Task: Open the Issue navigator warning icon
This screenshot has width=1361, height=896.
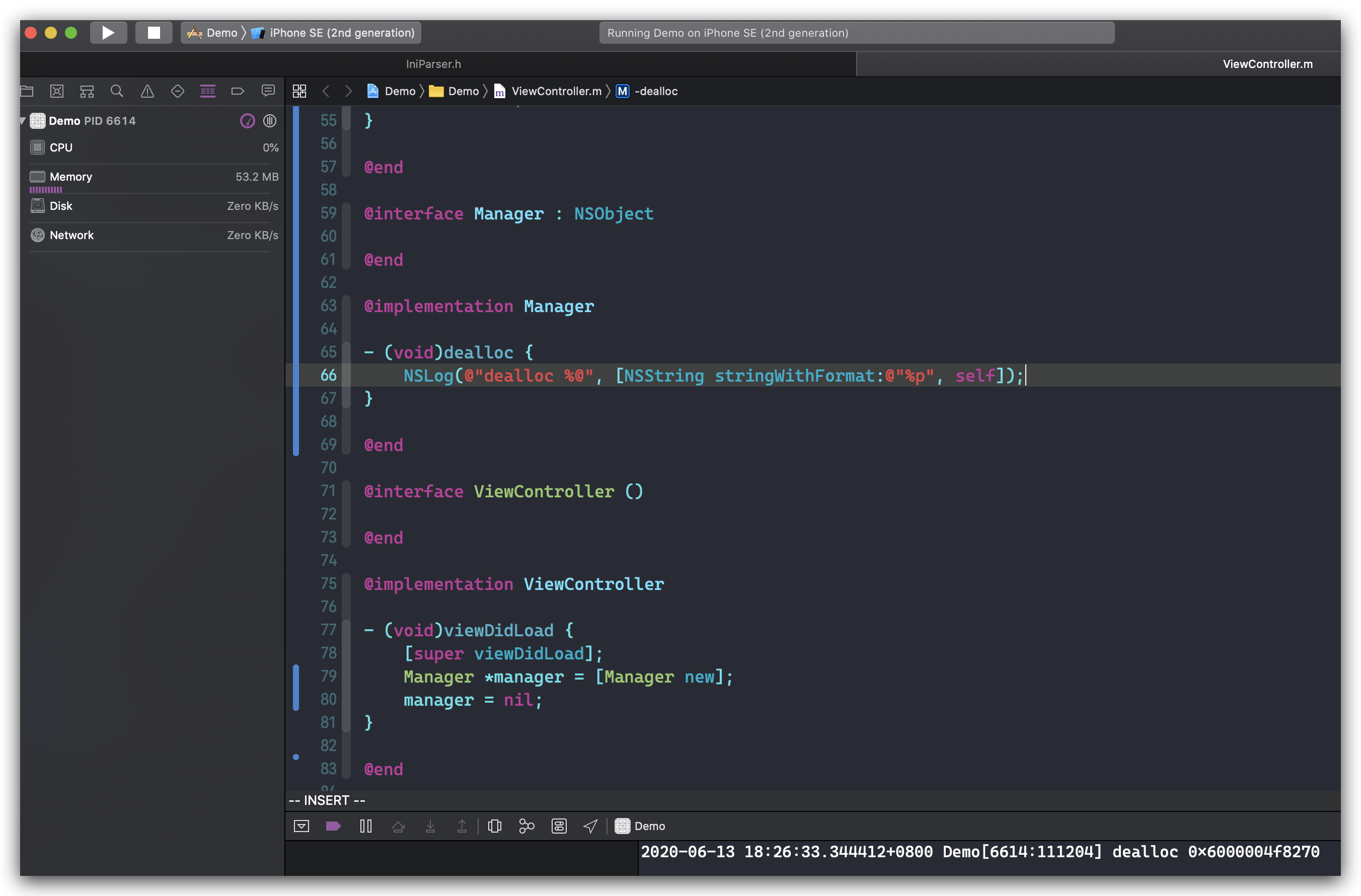Action: (x=147, y=91)
